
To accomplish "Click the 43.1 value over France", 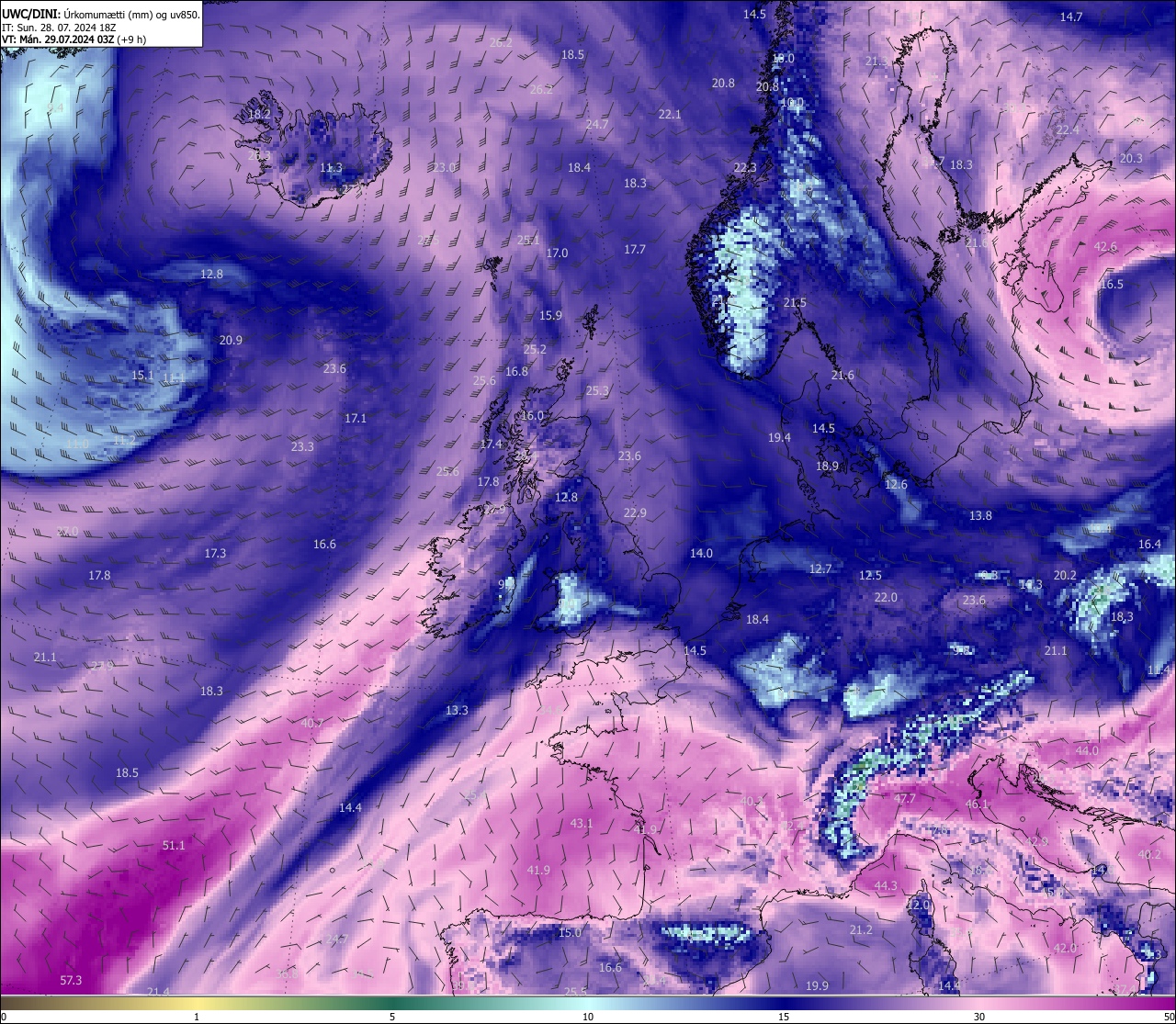I will [582, 823].
